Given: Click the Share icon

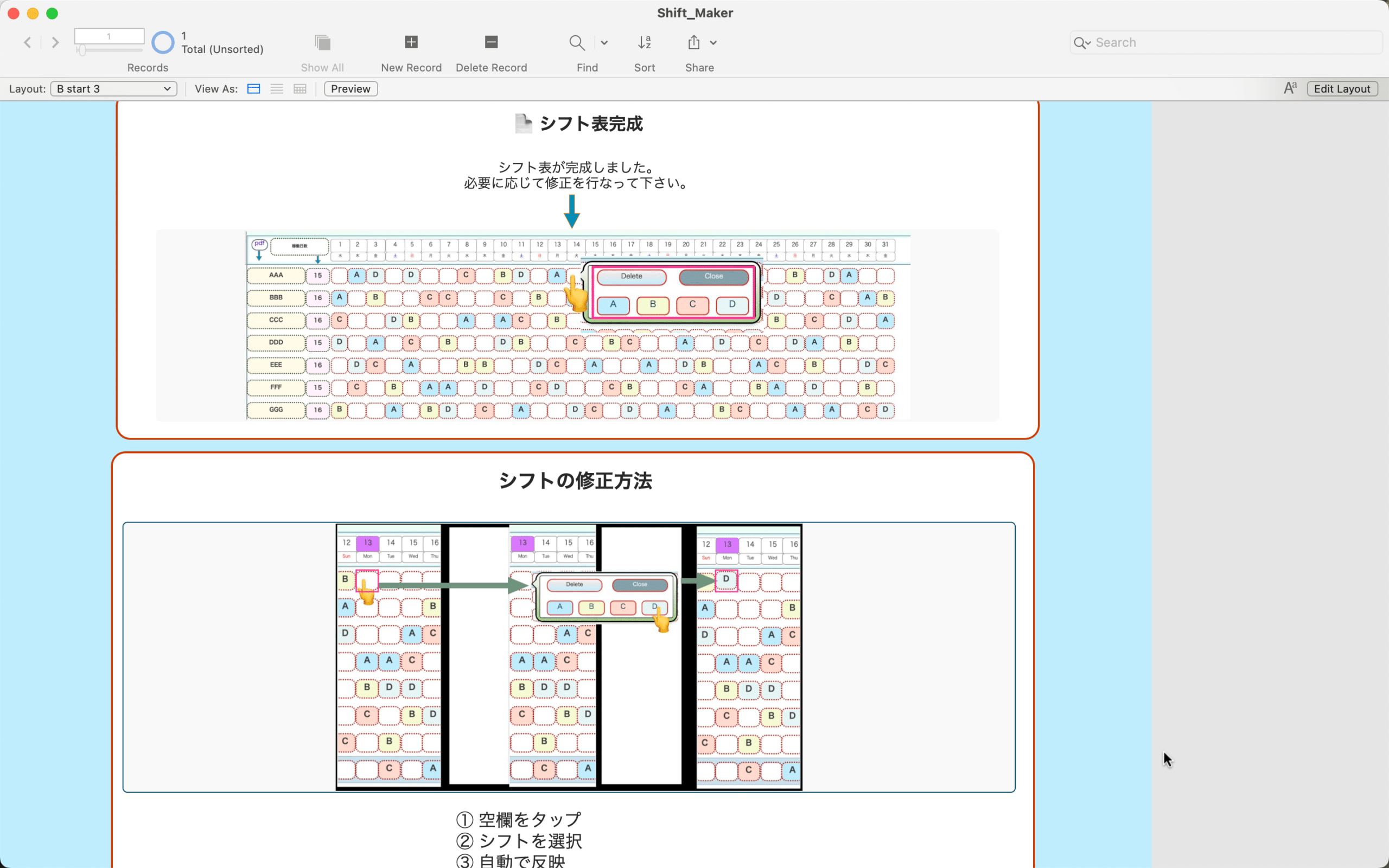Looking at the screenshot, I should pyautogui.click(x=694, y=42).
